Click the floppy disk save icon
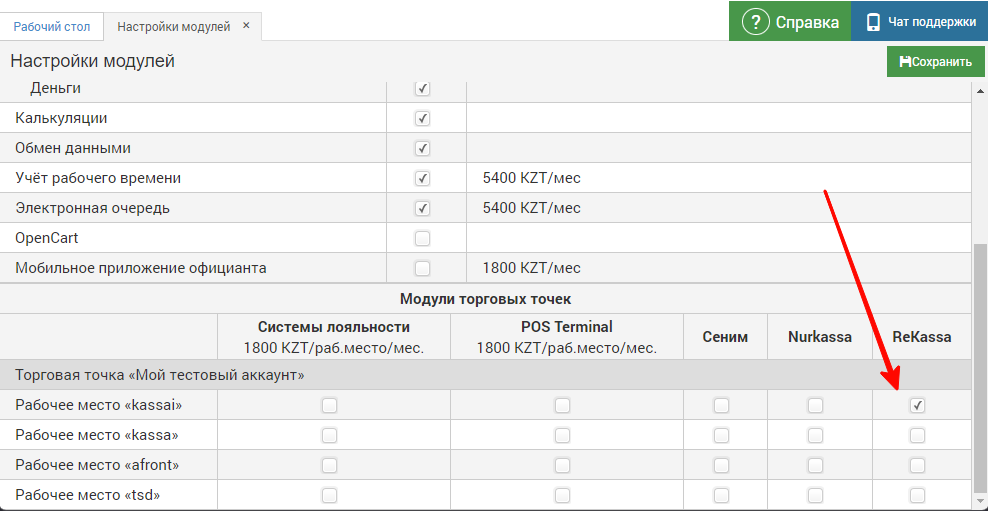988x511 pixels. (x=905, y=62)
